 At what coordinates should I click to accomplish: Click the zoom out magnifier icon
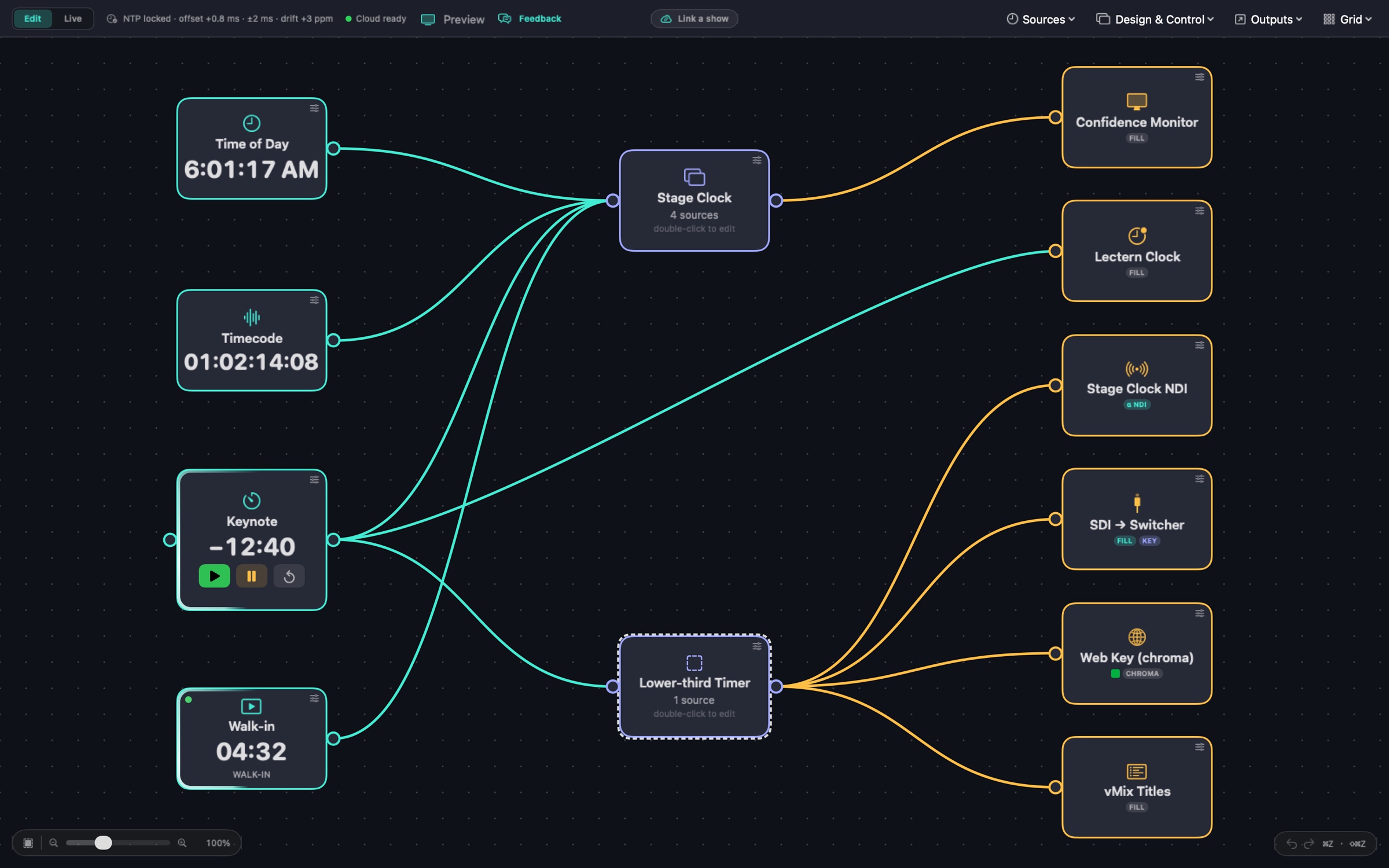click(x=54, y=843)
